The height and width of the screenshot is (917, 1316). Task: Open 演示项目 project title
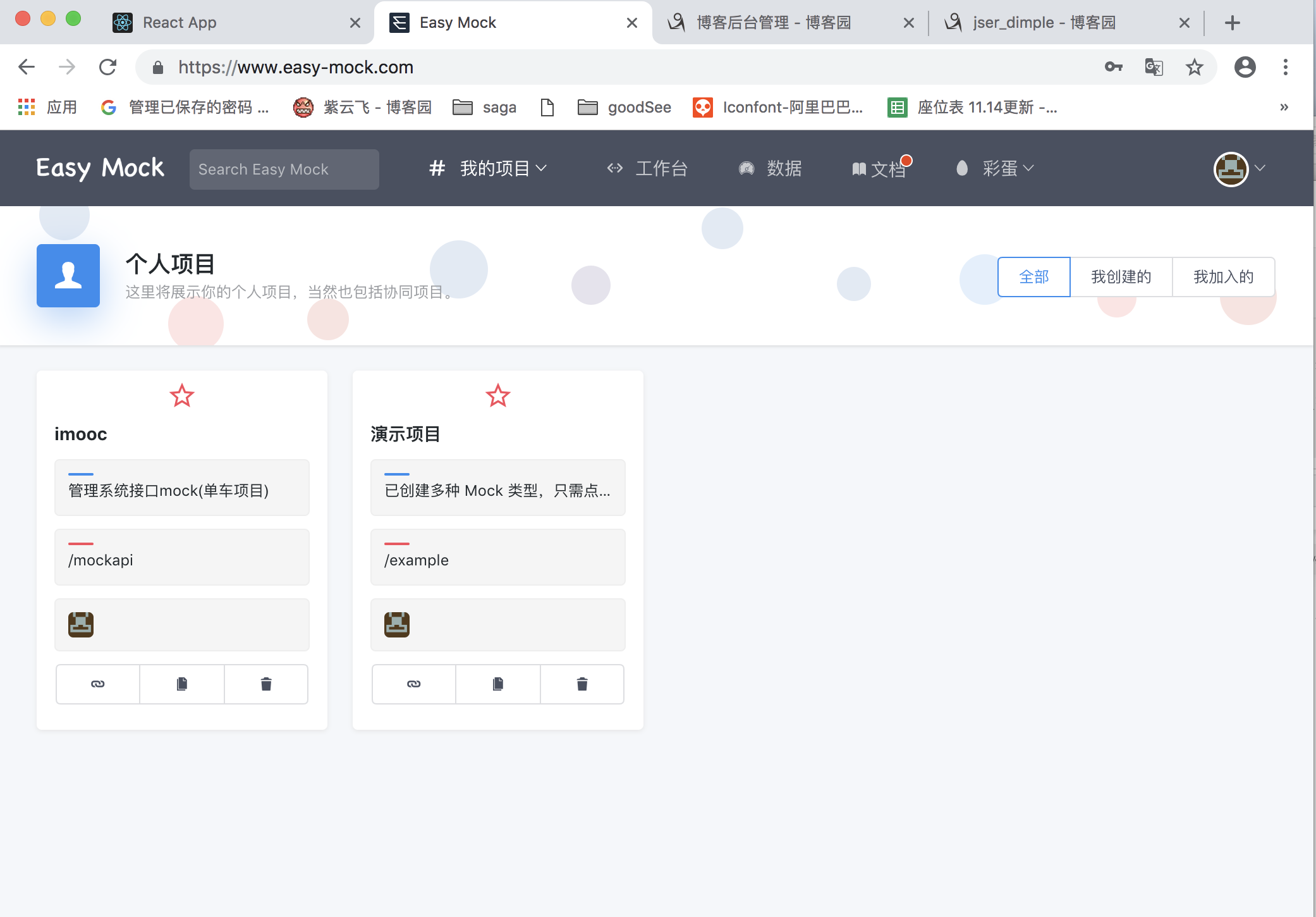coord(405,434)
